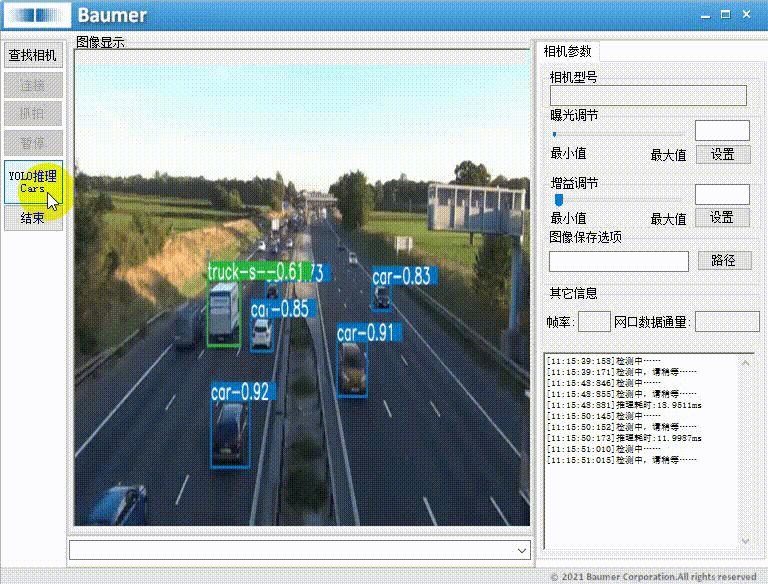The height and width of the screenshot is (584, 768).
Task: Click the 曝光调节 slider handle
Action: coord(554,134)
